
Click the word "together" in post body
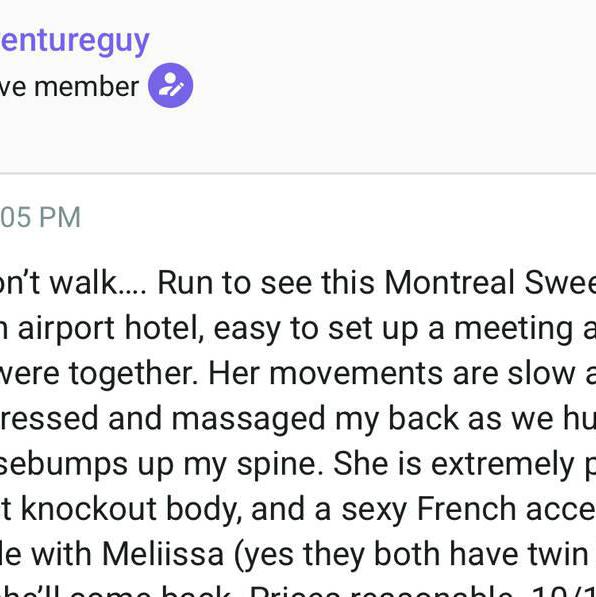[133, 374]
